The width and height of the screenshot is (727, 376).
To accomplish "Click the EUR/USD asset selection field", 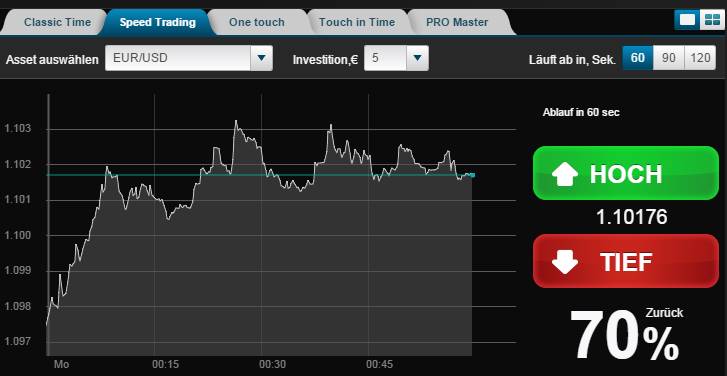I will coord(189,58).
